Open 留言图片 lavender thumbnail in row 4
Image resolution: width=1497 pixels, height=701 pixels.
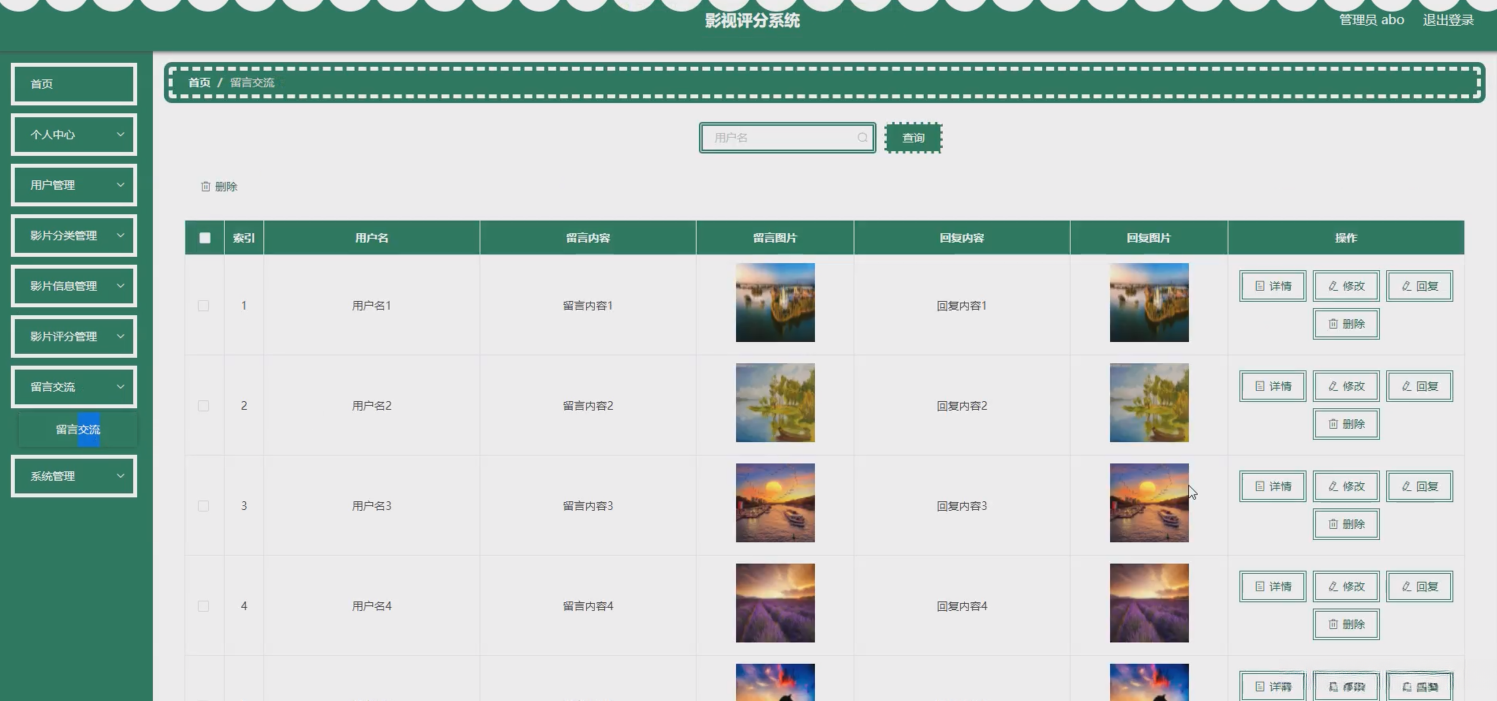[775, 603]
